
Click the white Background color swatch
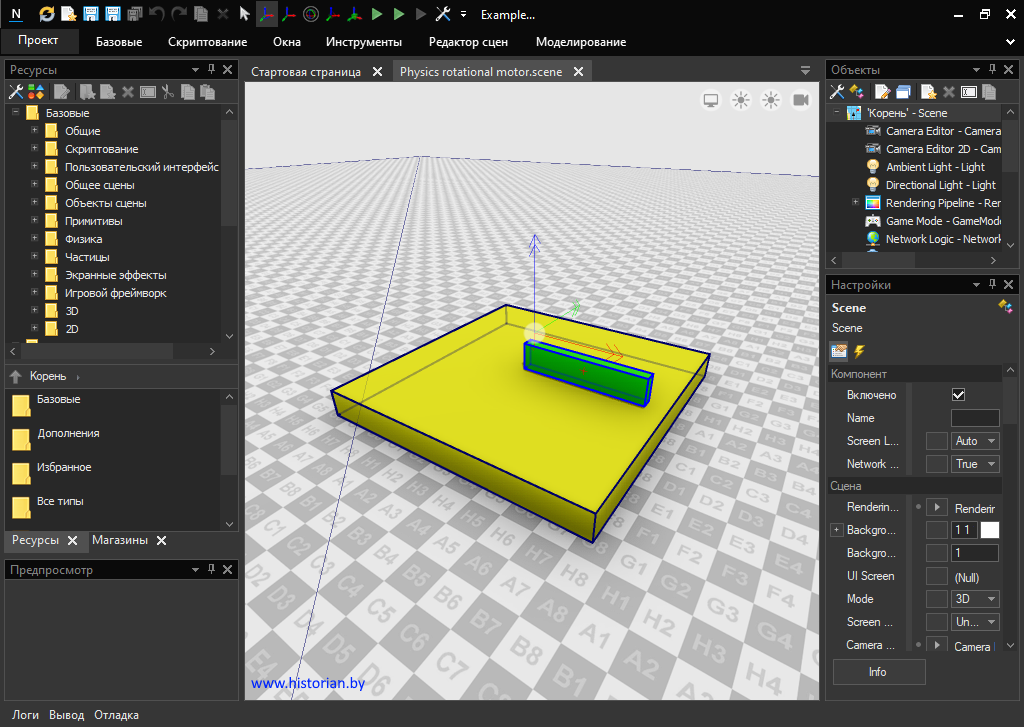tap(989, 530)
